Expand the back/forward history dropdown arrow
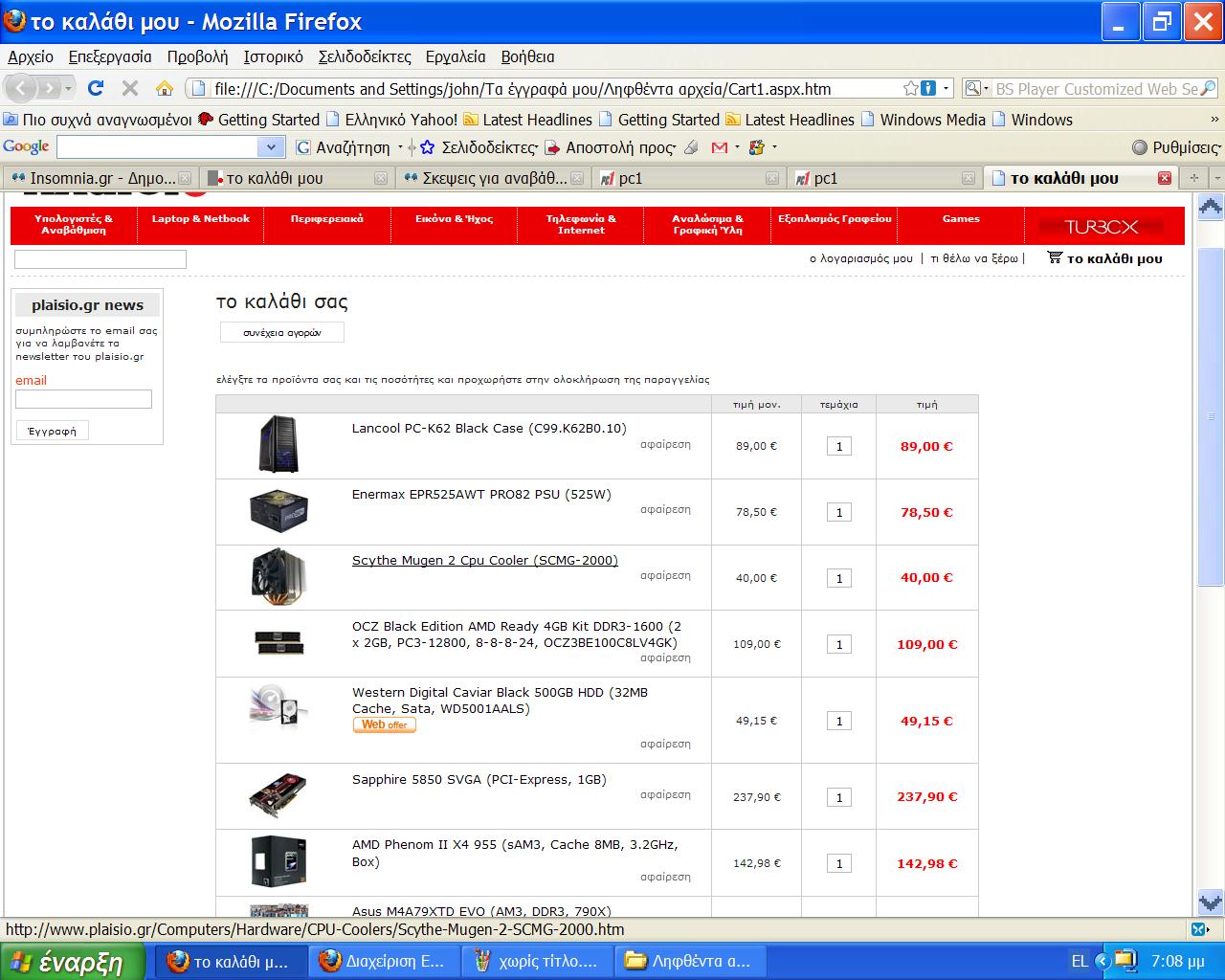The image size is (1225, 980). (69, 89)
